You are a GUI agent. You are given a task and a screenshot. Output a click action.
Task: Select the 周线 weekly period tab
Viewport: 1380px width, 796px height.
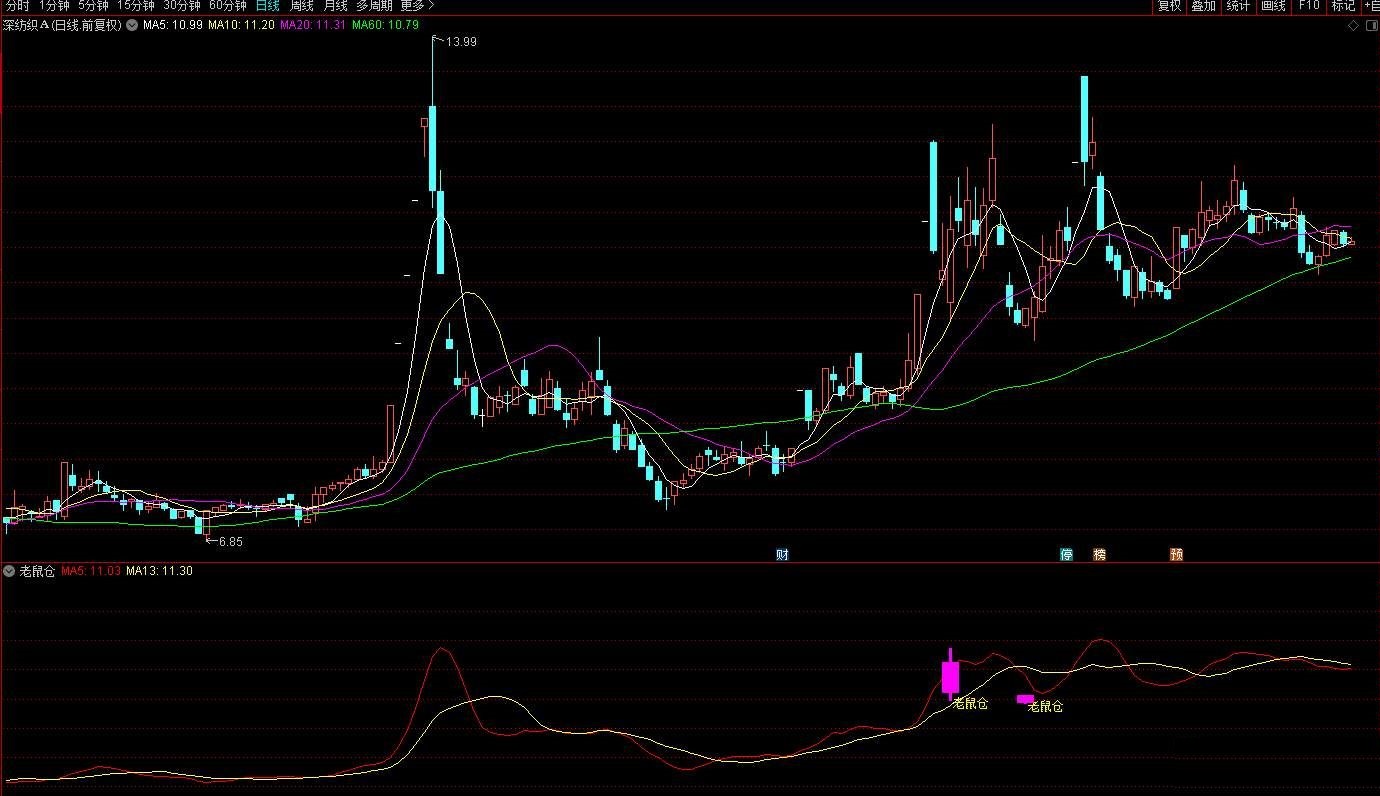click(302, 6)
